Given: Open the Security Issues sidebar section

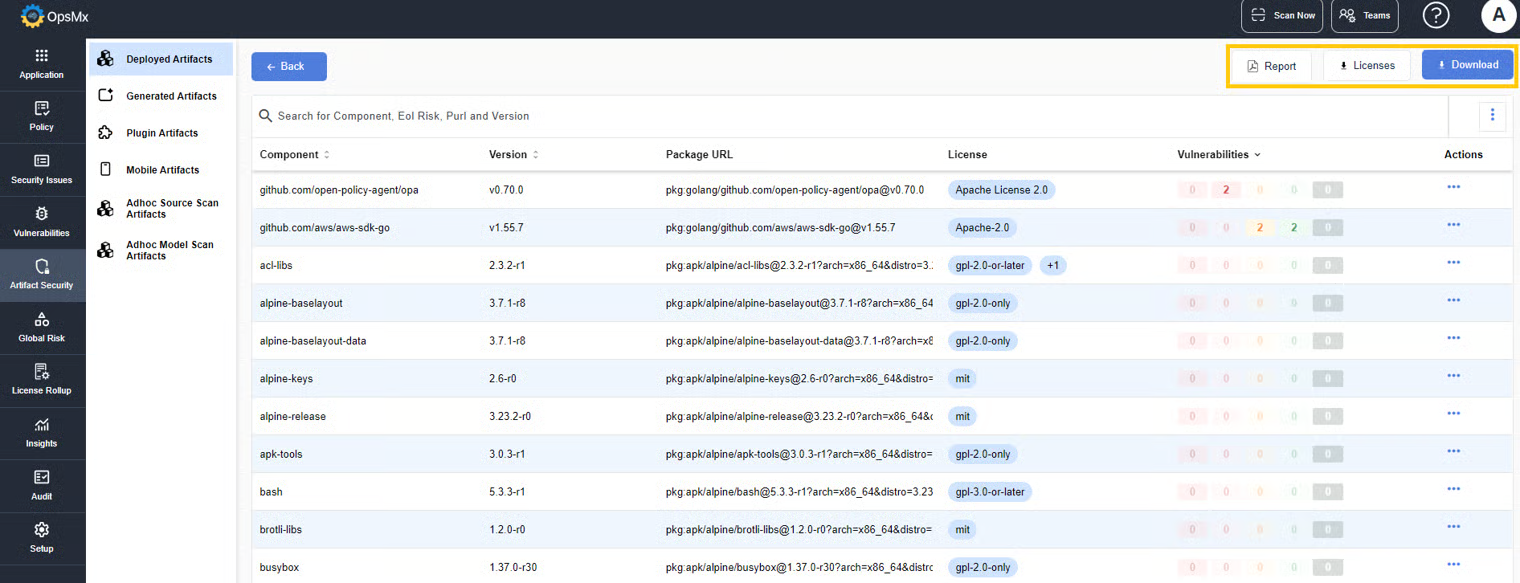Looking at the screenshot, I should pos(42,169).
